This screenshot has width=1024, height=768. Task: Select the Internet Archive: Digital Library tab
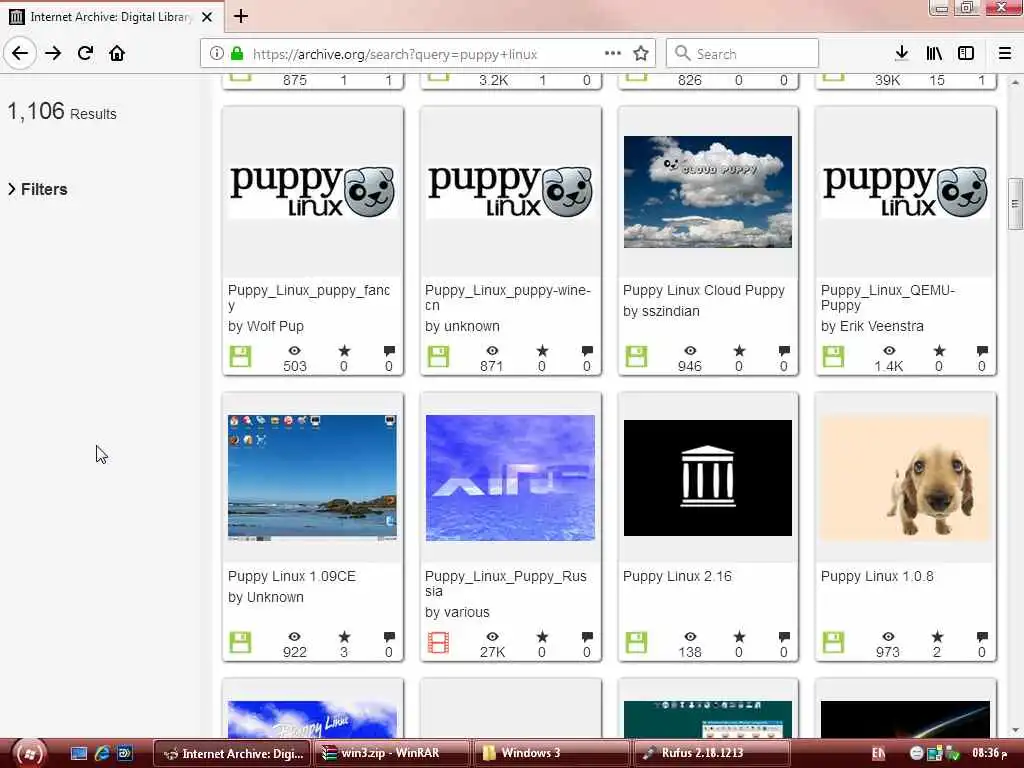(112, 17)
